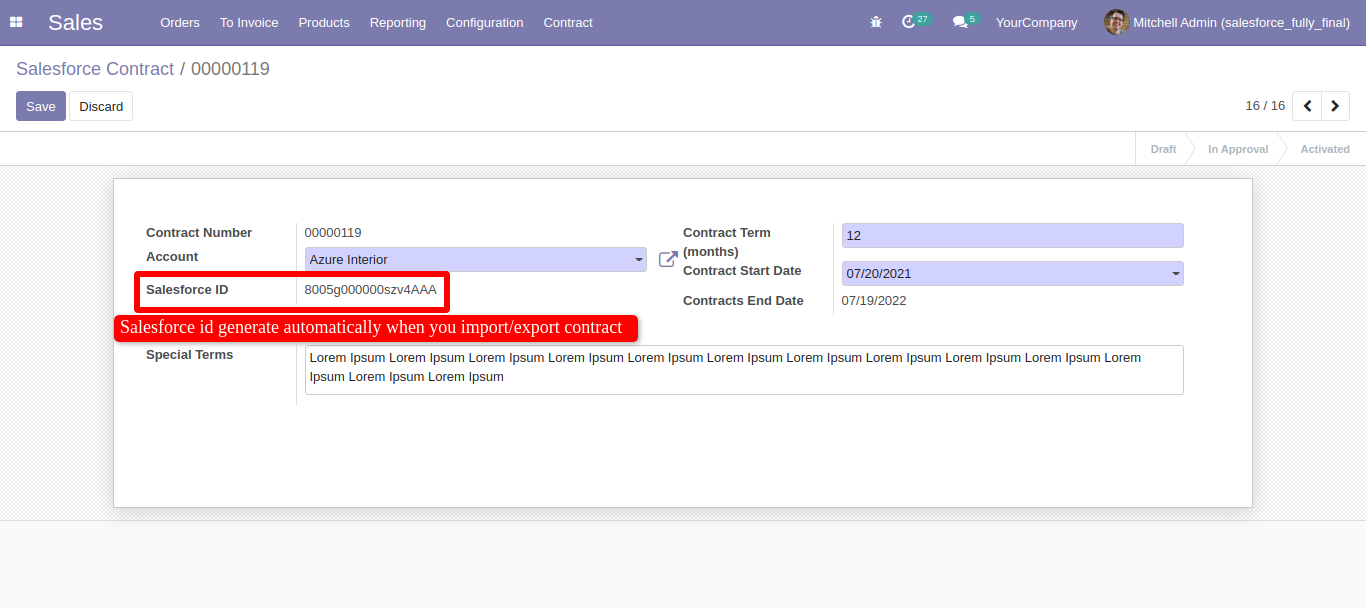The height and width of the screenshot is (608, 1366).
Task: Click the 16 / 16 pager counter
Action: pos(1265,106)
